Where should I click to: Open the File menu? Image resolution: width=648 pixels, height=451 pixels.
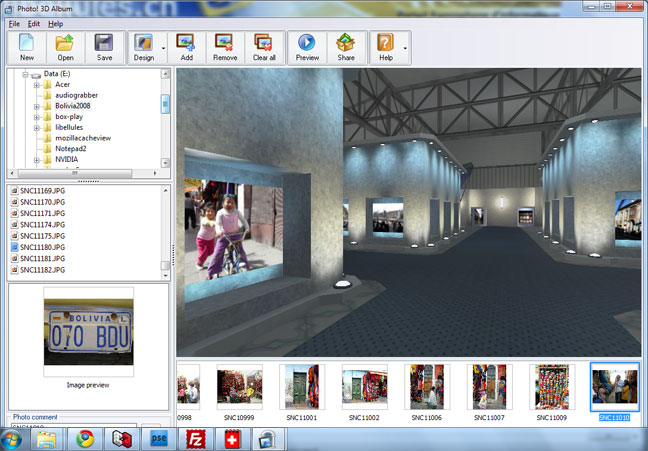[x=14, y=24]
